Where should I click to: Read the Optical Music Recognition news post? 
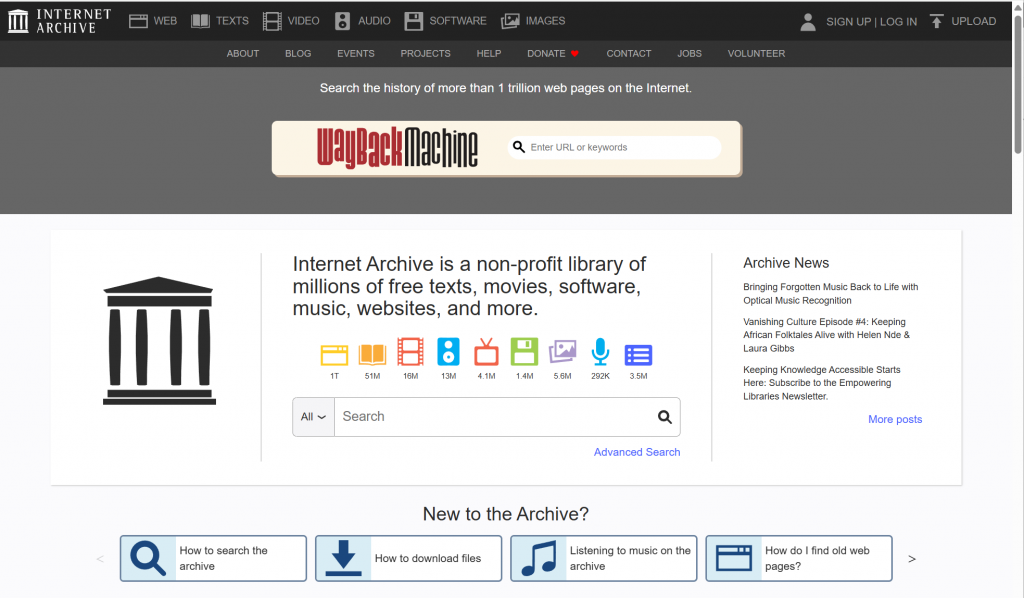pyautogui.click(x=830, y=294)
